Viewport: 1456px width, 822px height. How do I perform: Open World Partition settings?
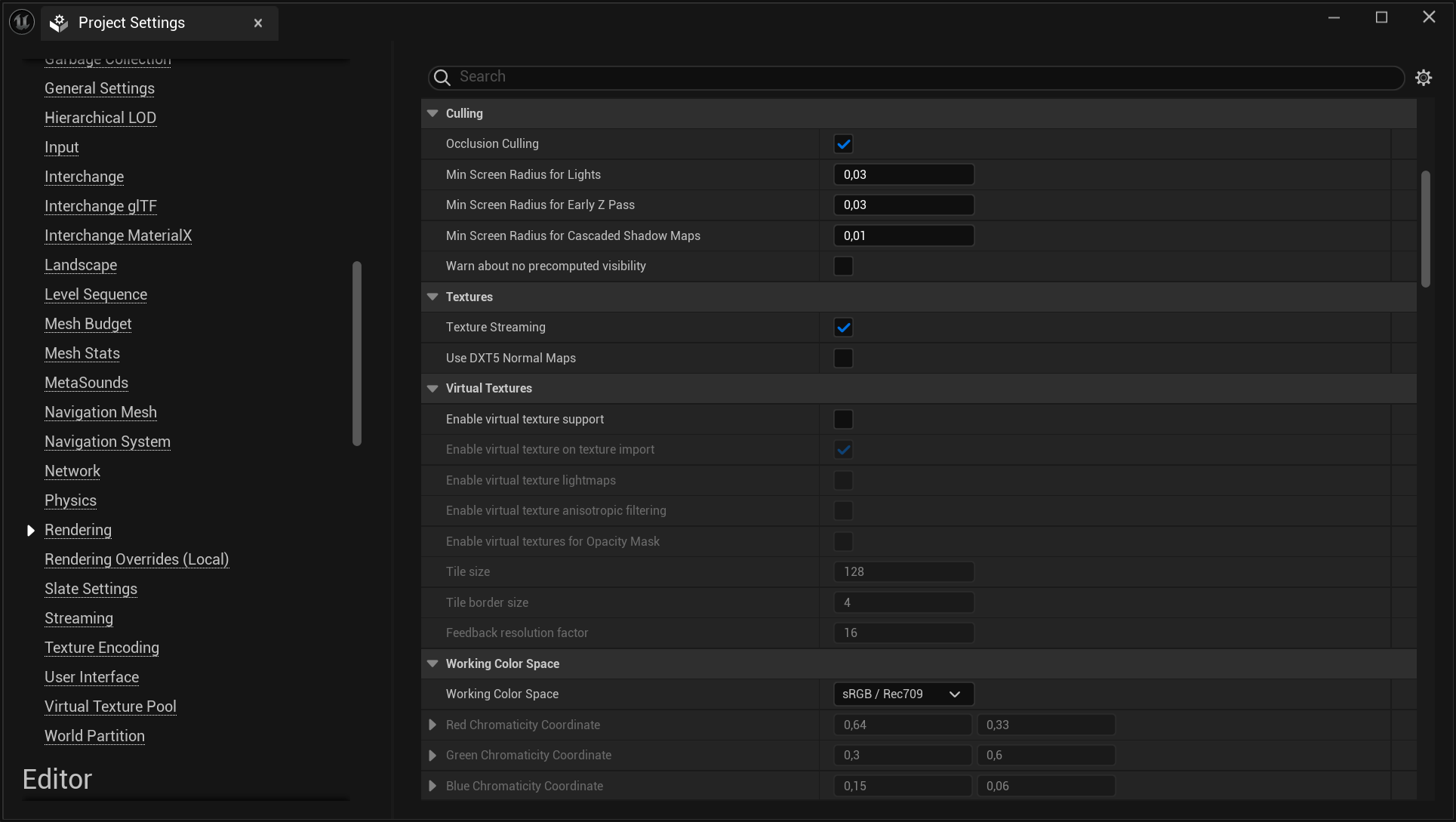point(94,736)
